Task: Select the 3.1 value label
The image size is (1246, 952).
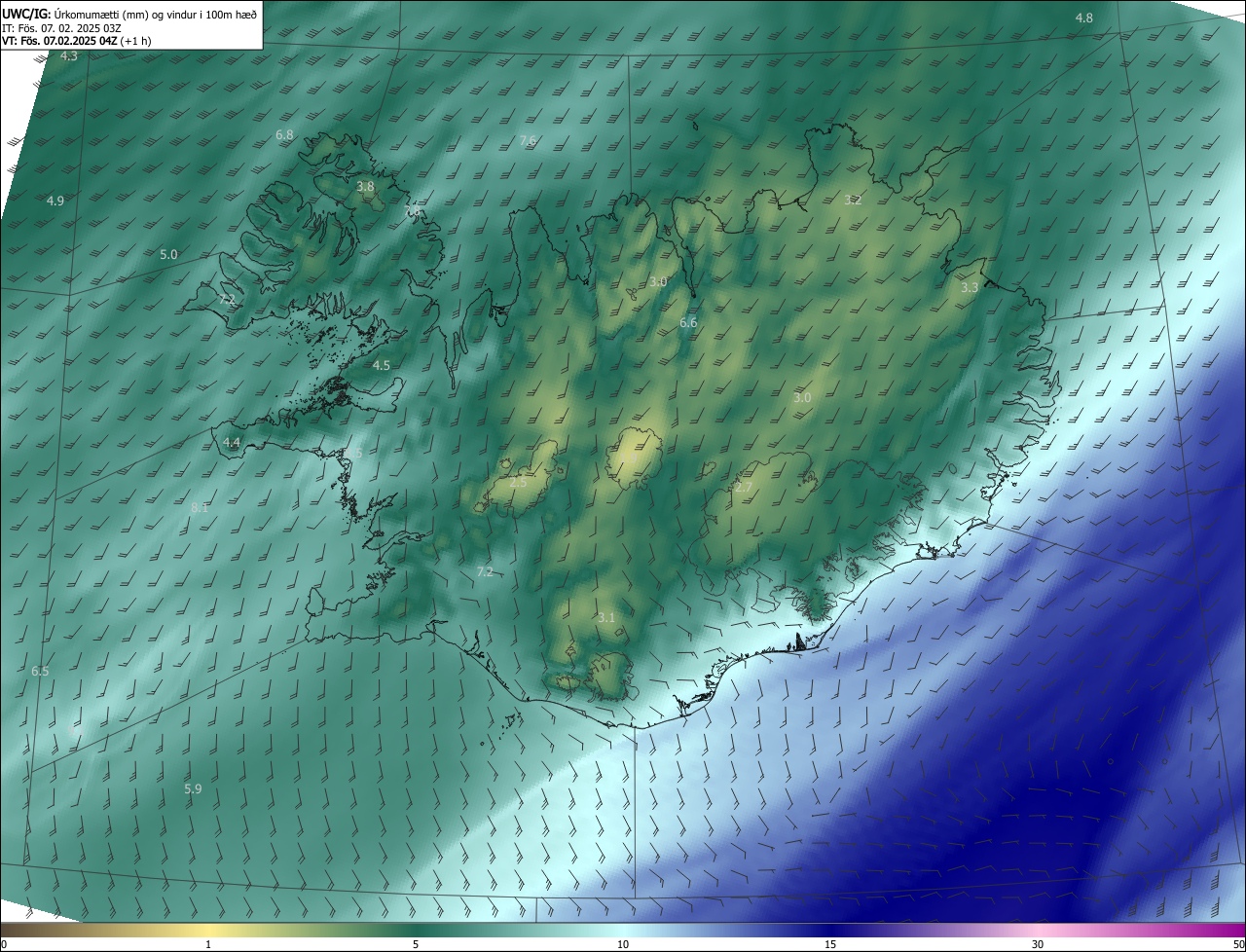Action: coord(606,618)
